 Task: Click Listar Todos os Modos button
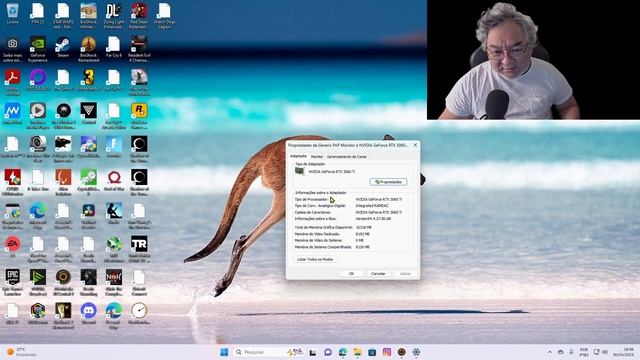click(315, 259)
